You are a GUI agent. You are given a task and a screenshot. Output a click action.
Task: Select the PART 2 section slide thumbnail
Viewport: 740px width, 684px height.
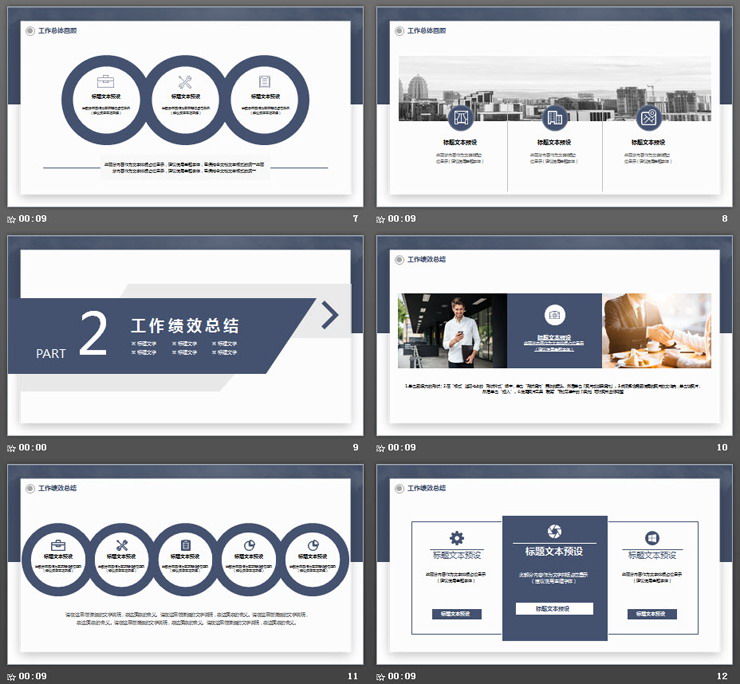click(179, 336)
